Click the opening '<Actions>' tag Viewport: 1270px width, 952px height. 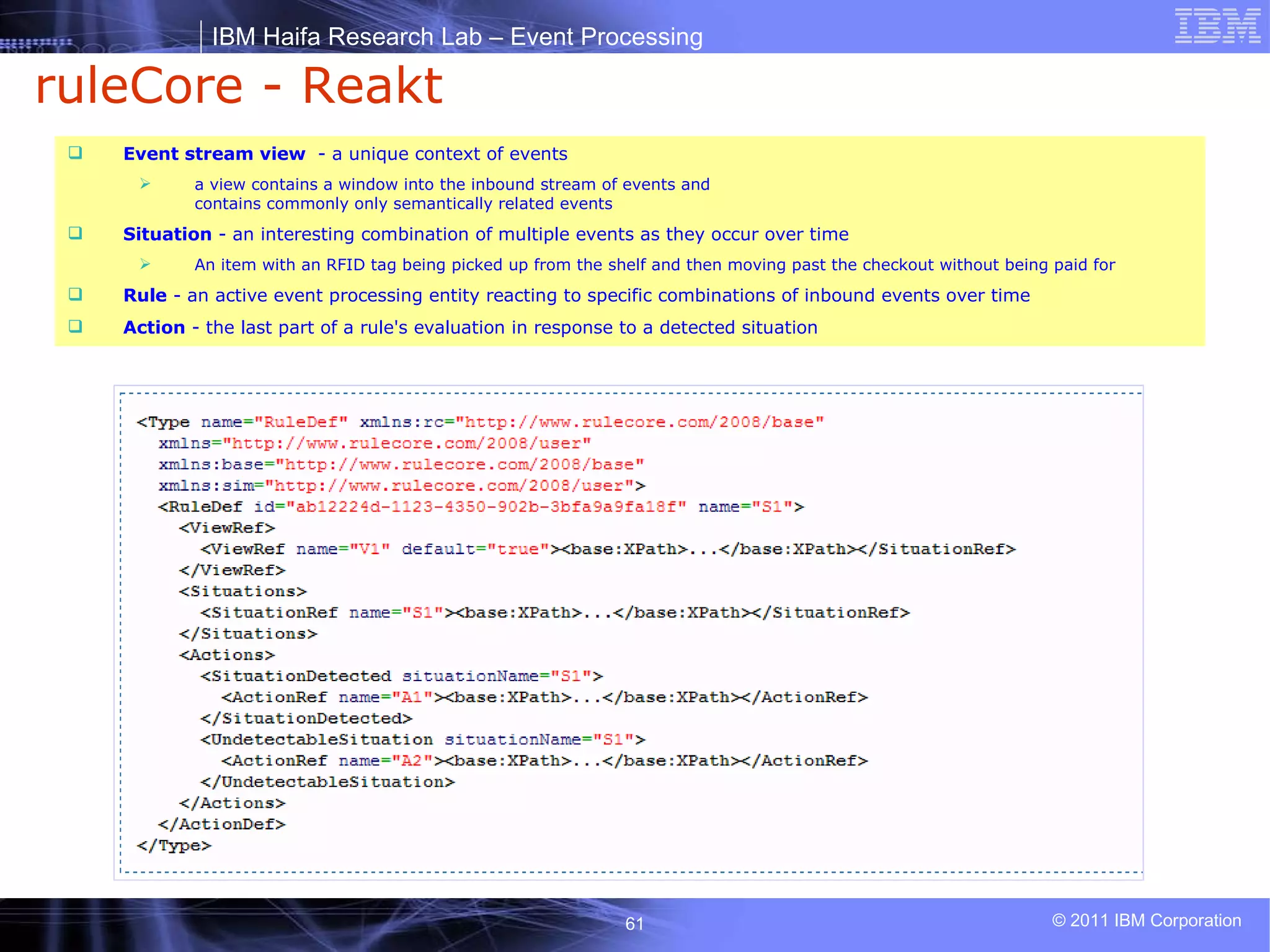click(227, 655)
